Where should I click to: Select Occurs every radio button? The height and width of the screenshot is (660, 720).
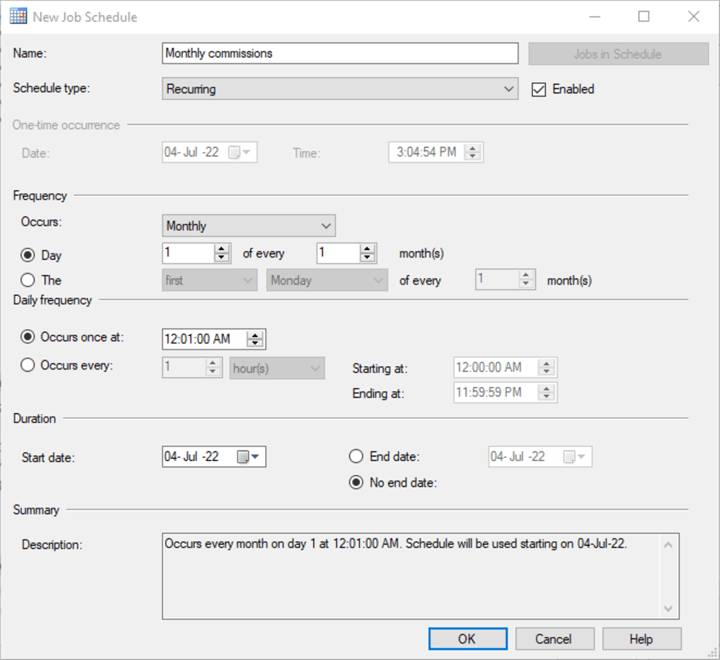[28, 365]
